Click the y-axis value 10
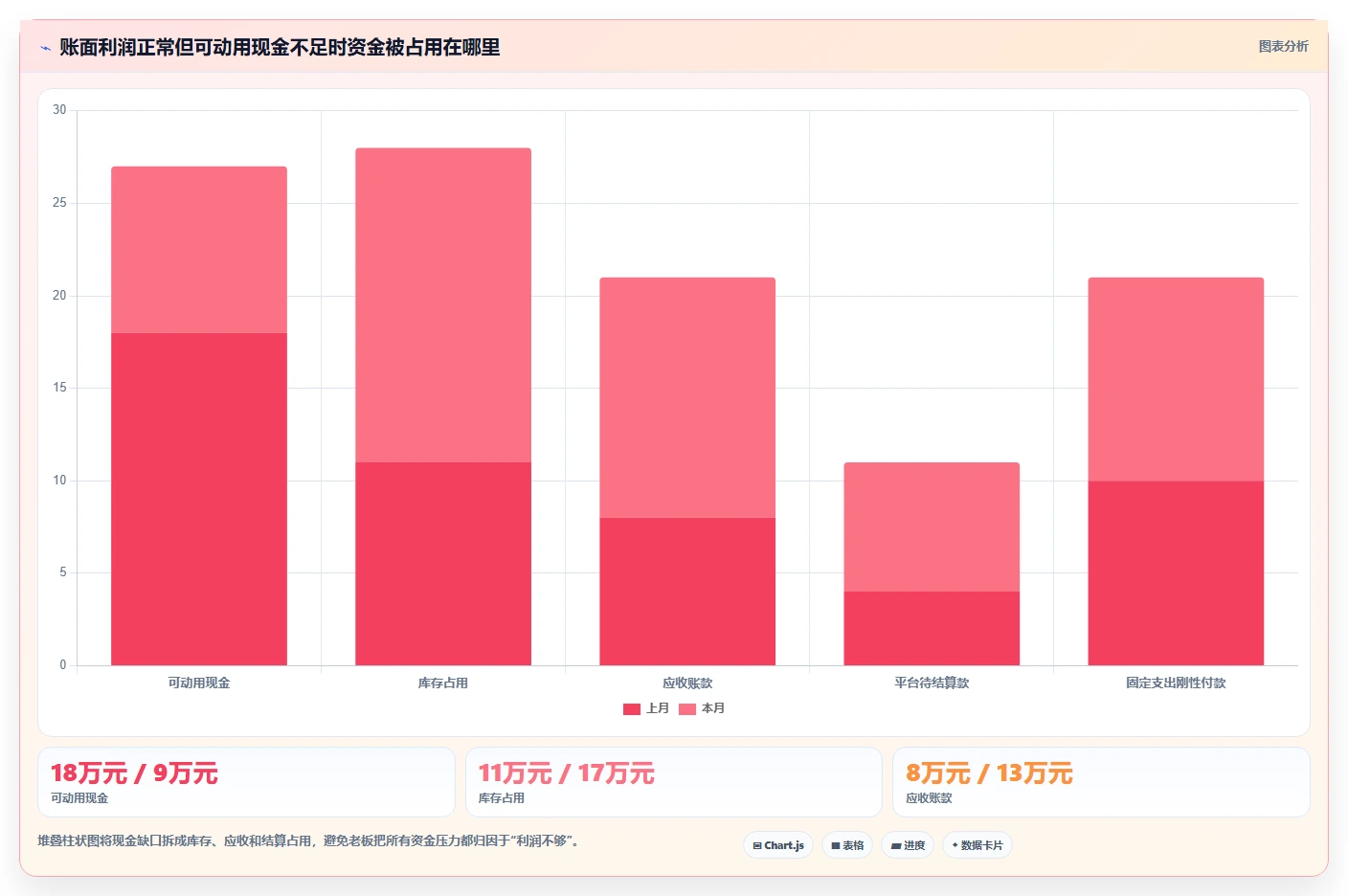This screenshot has height=896, width=1348. (x=59, y=481)
